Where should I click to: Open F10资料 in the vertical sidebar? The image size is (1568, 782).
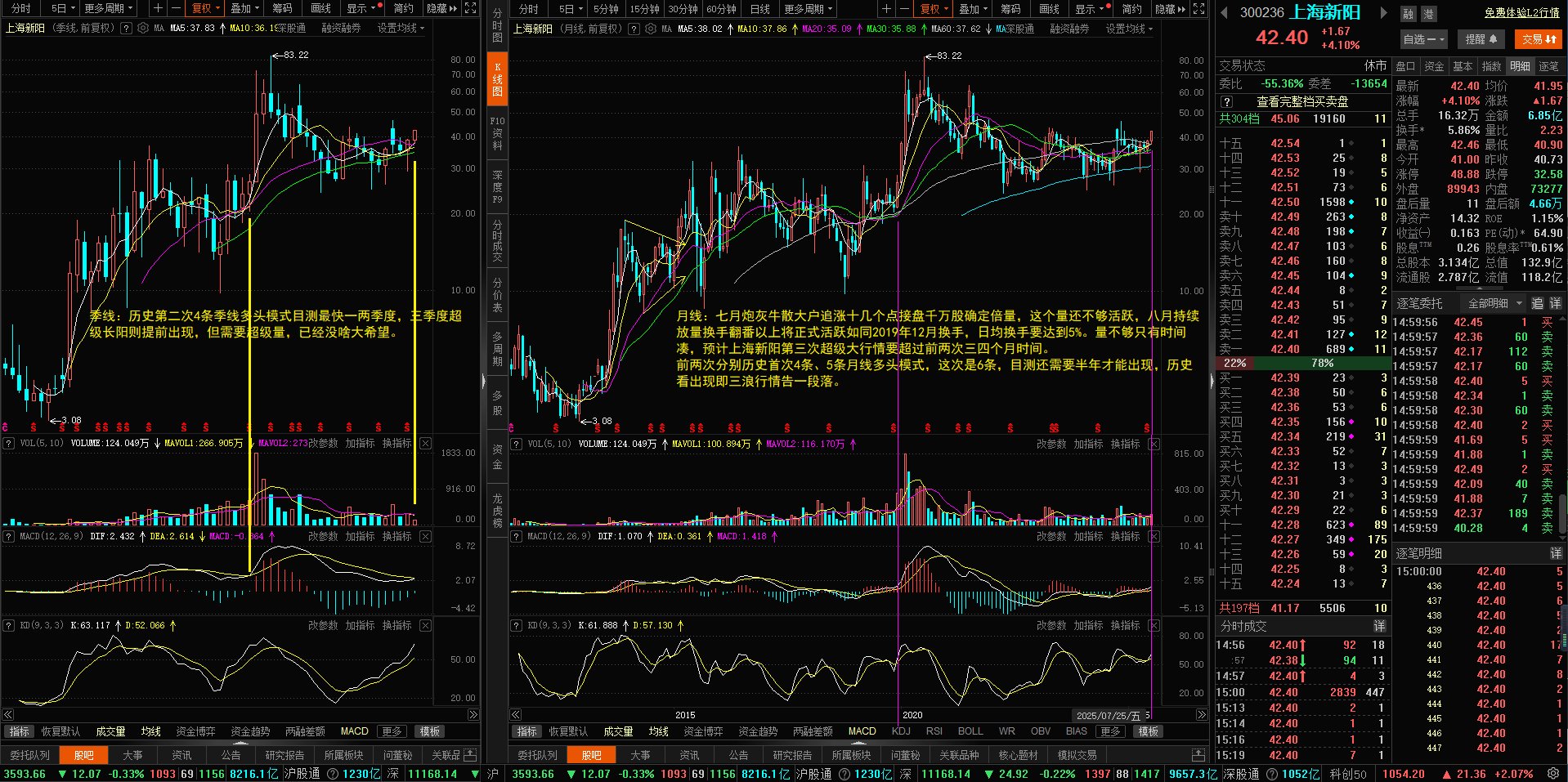[x=497, y=133]
